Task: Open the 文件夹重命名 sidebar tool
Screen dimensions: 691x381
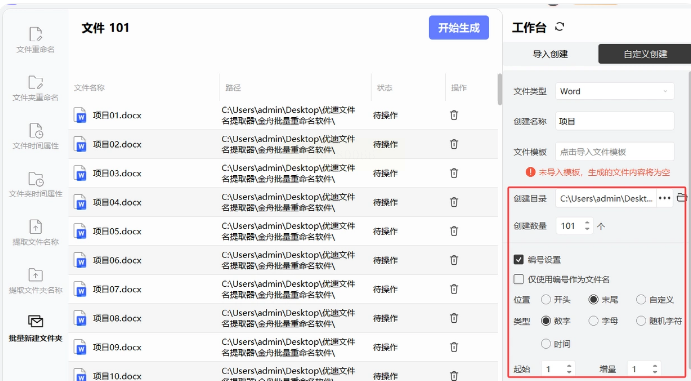Action: pos(35,88)
